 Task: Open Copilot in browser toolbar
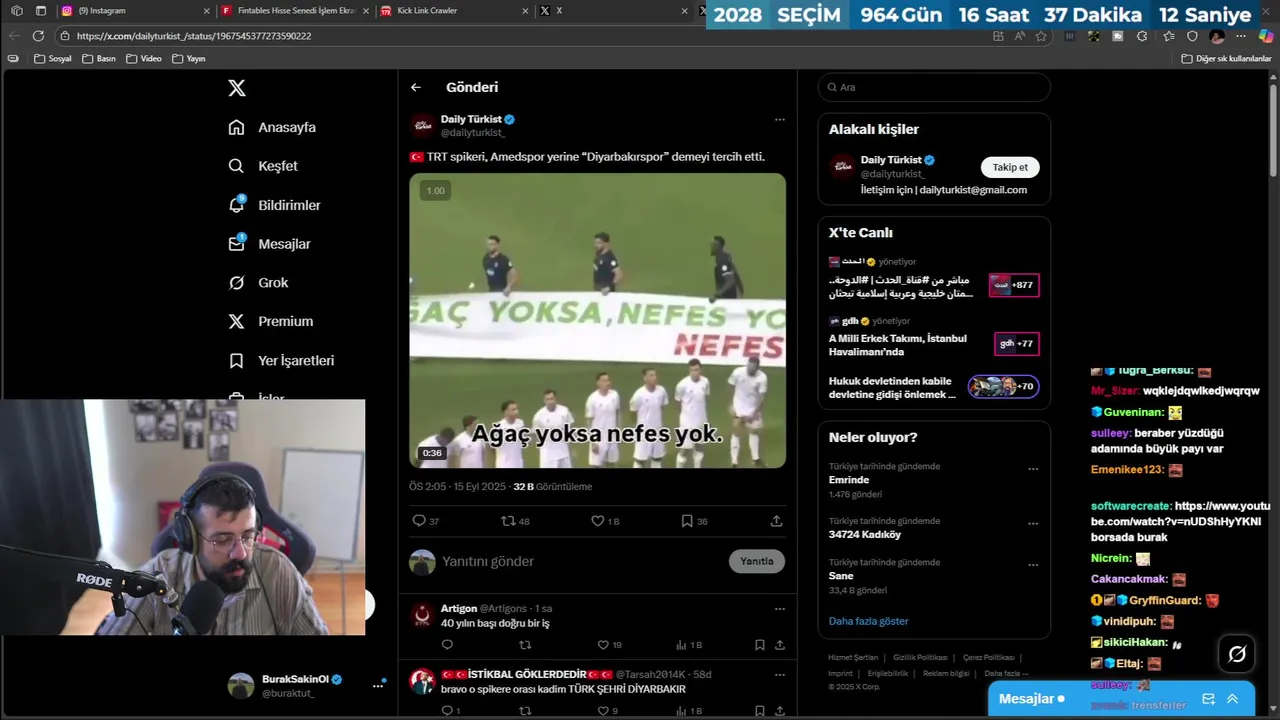pos(1266,36)
